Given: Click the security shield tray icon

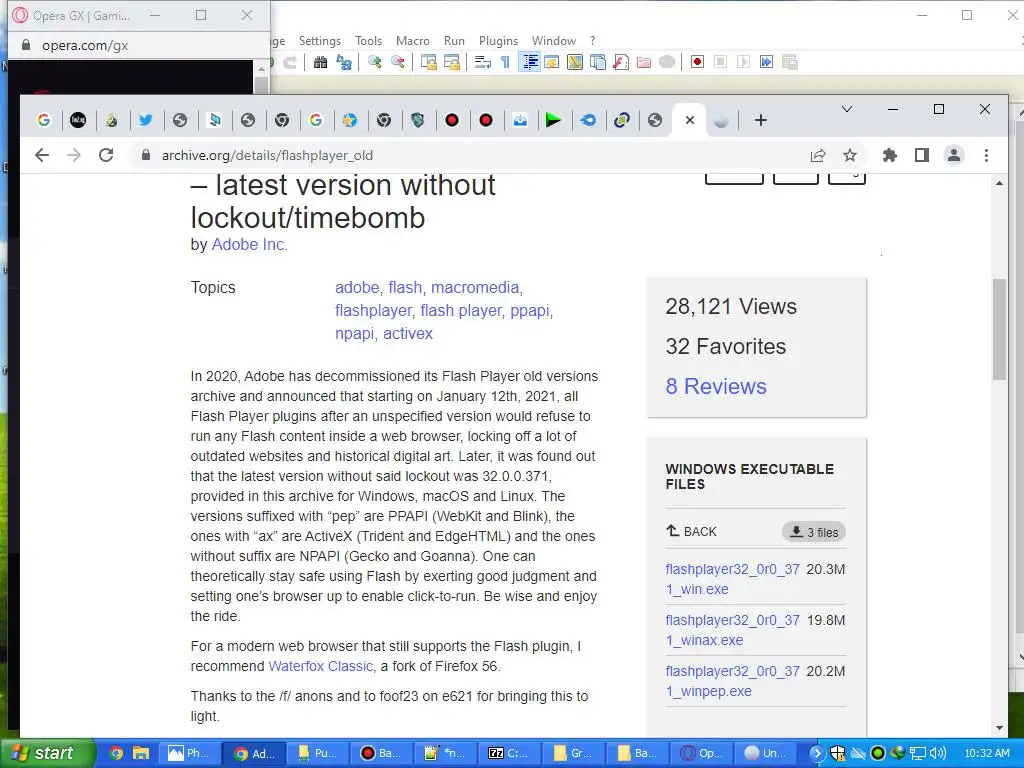Looking at the screenshot, I should coord(838,753).
